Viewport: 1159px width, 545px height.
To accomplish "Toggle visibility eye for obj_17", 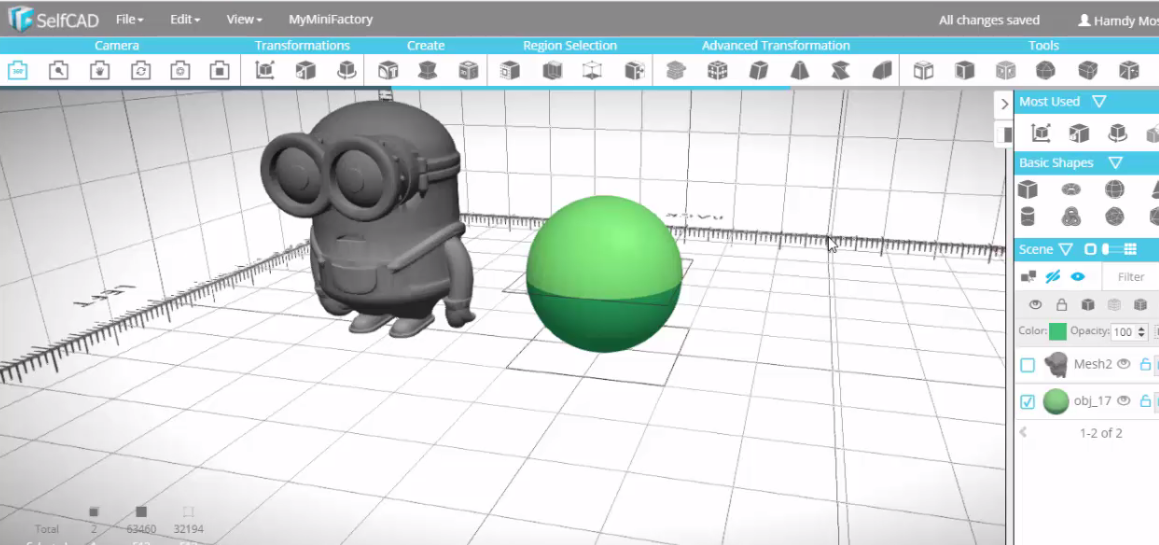I will 1124,401.
